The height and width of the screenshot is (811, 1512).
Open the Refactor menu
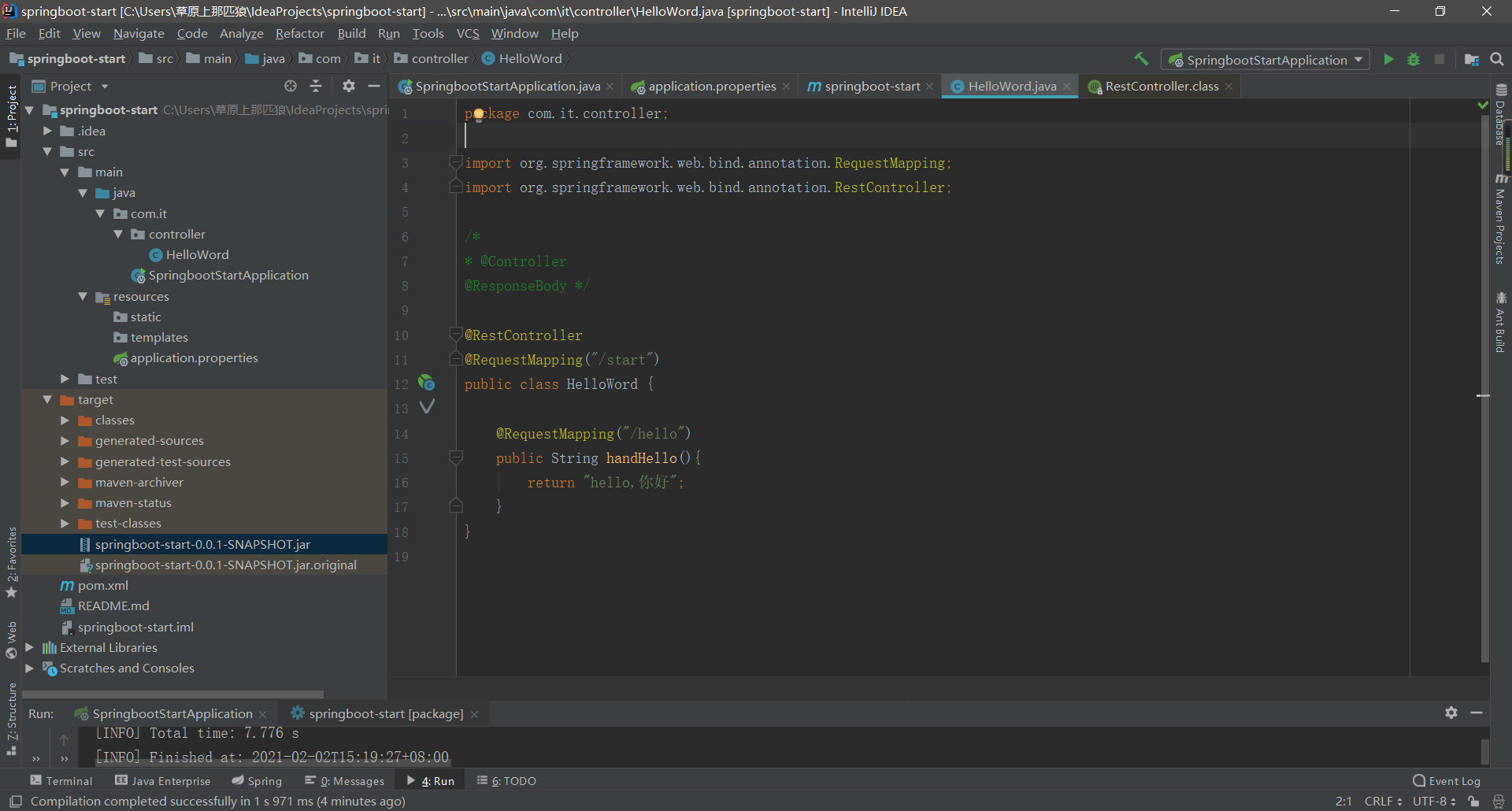299,33
